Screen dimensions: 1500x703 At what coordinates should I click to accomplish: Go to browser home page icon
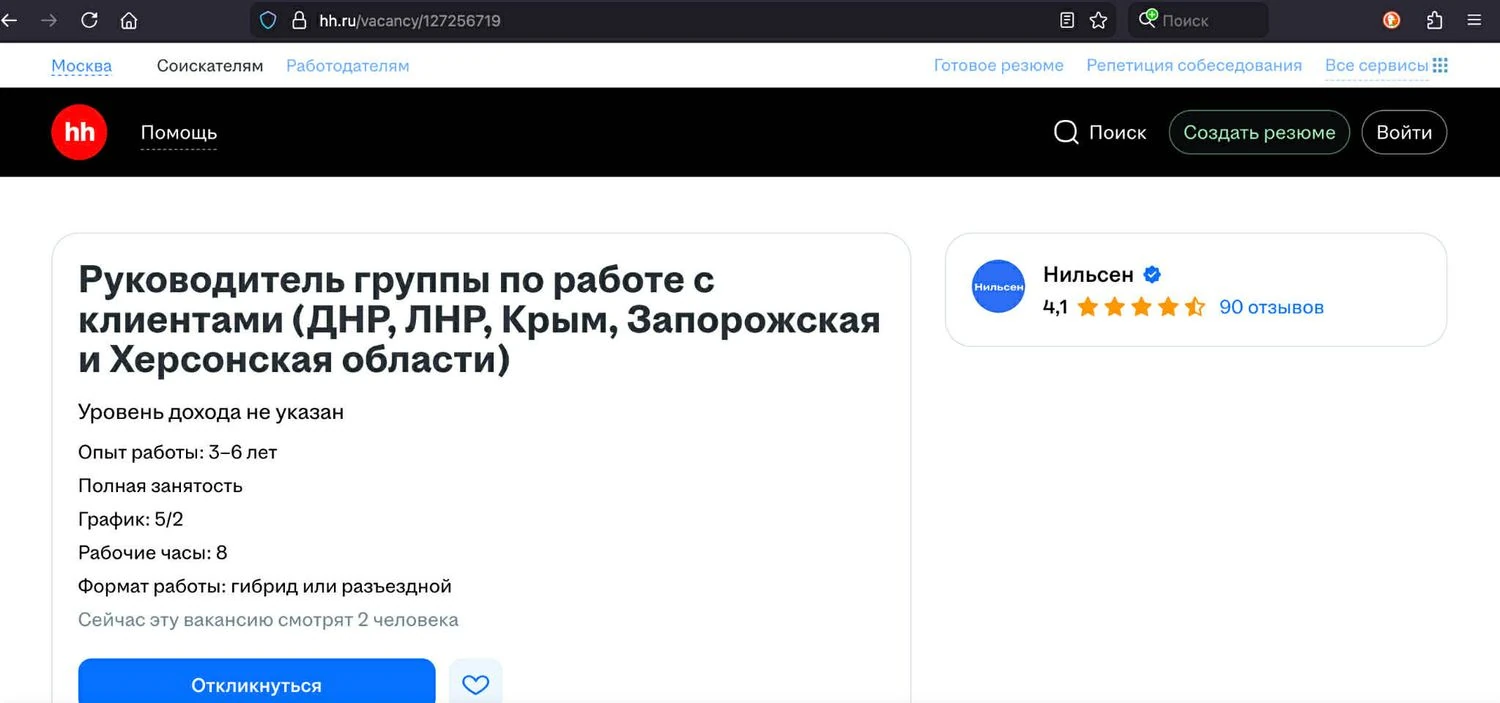[x=128, y=20]
